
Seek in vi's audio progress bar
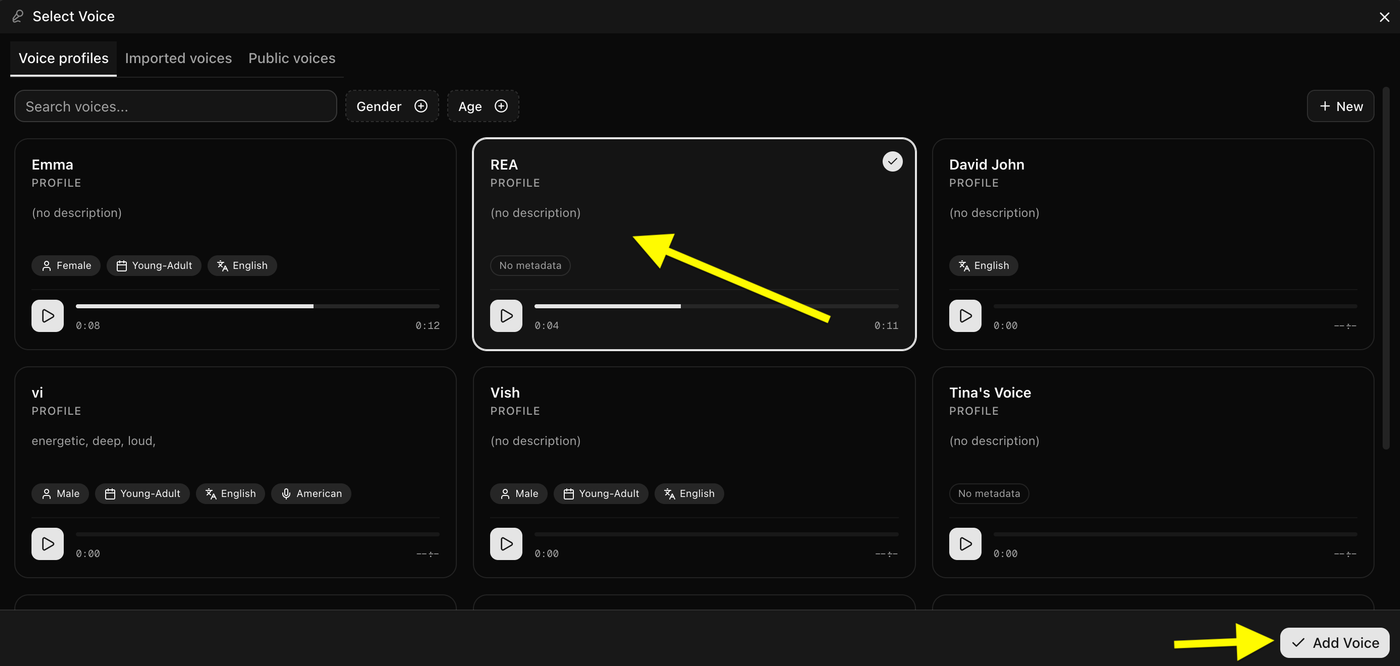(x=257, y=534)
